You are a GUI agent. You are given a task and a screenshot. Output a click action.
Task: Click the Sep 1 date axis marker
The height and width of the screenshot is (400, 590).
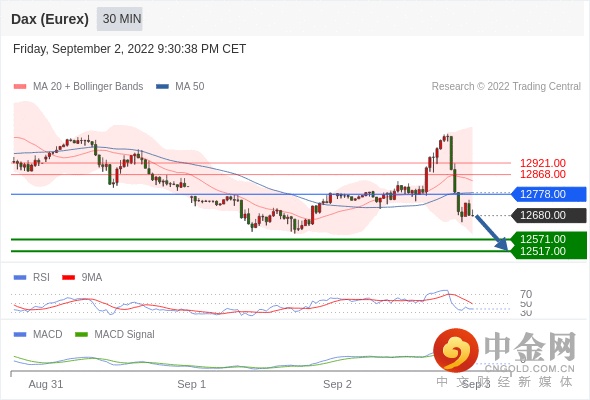[192, 384]
